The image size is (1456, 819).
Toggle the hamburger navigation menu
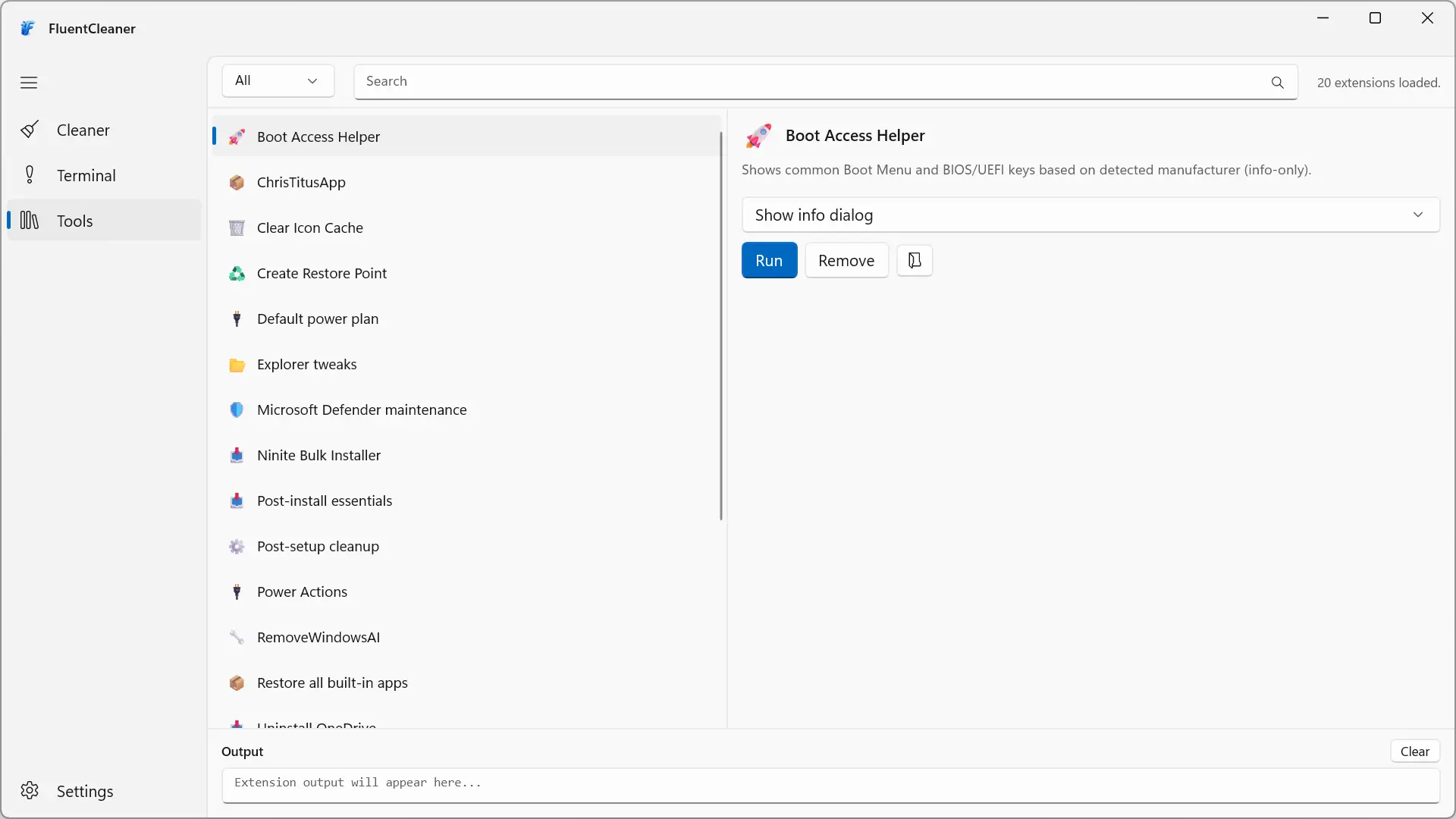[29, 83]
